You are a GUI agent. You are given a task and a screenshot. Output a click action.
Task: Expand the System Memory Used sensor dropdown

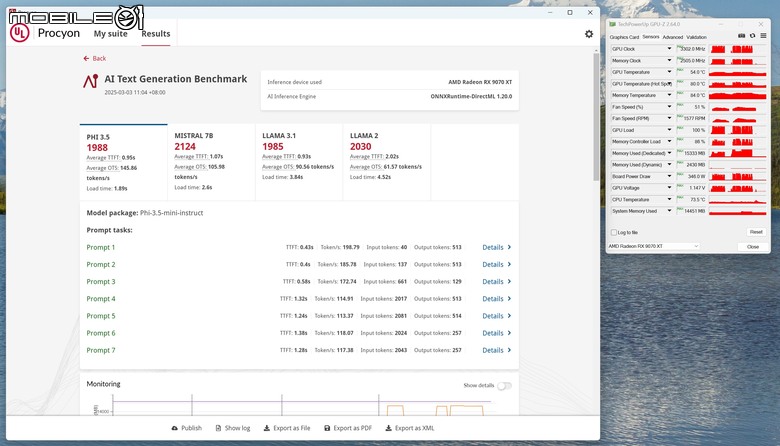[670, 211]
